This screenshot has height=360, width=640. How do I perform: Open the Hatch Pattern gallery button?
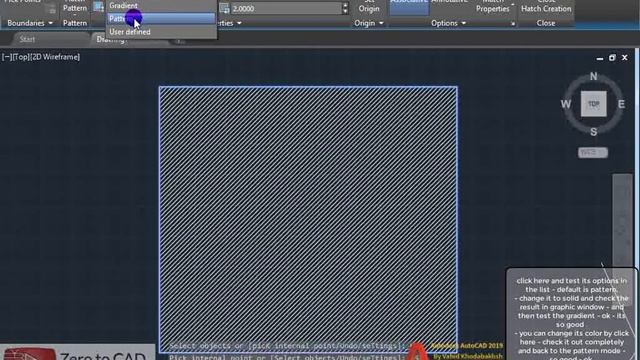pos(75,7)
